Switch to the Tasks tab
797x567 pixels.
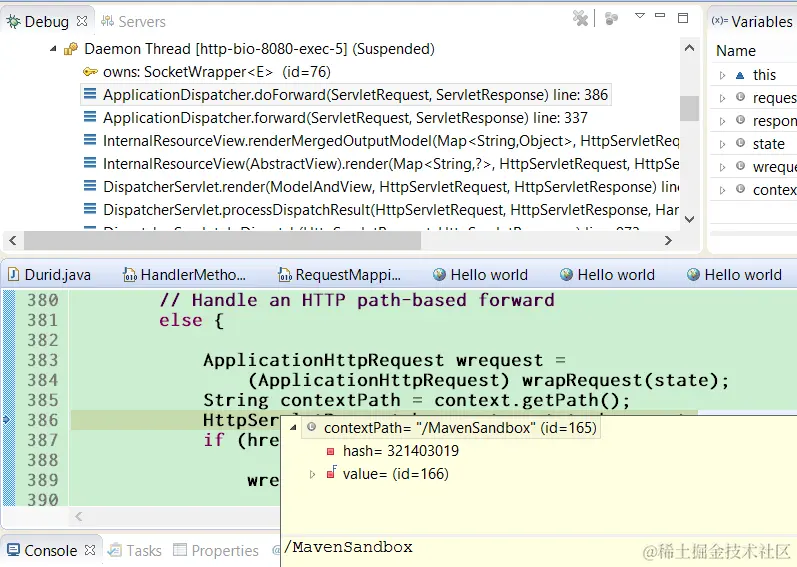135,551
